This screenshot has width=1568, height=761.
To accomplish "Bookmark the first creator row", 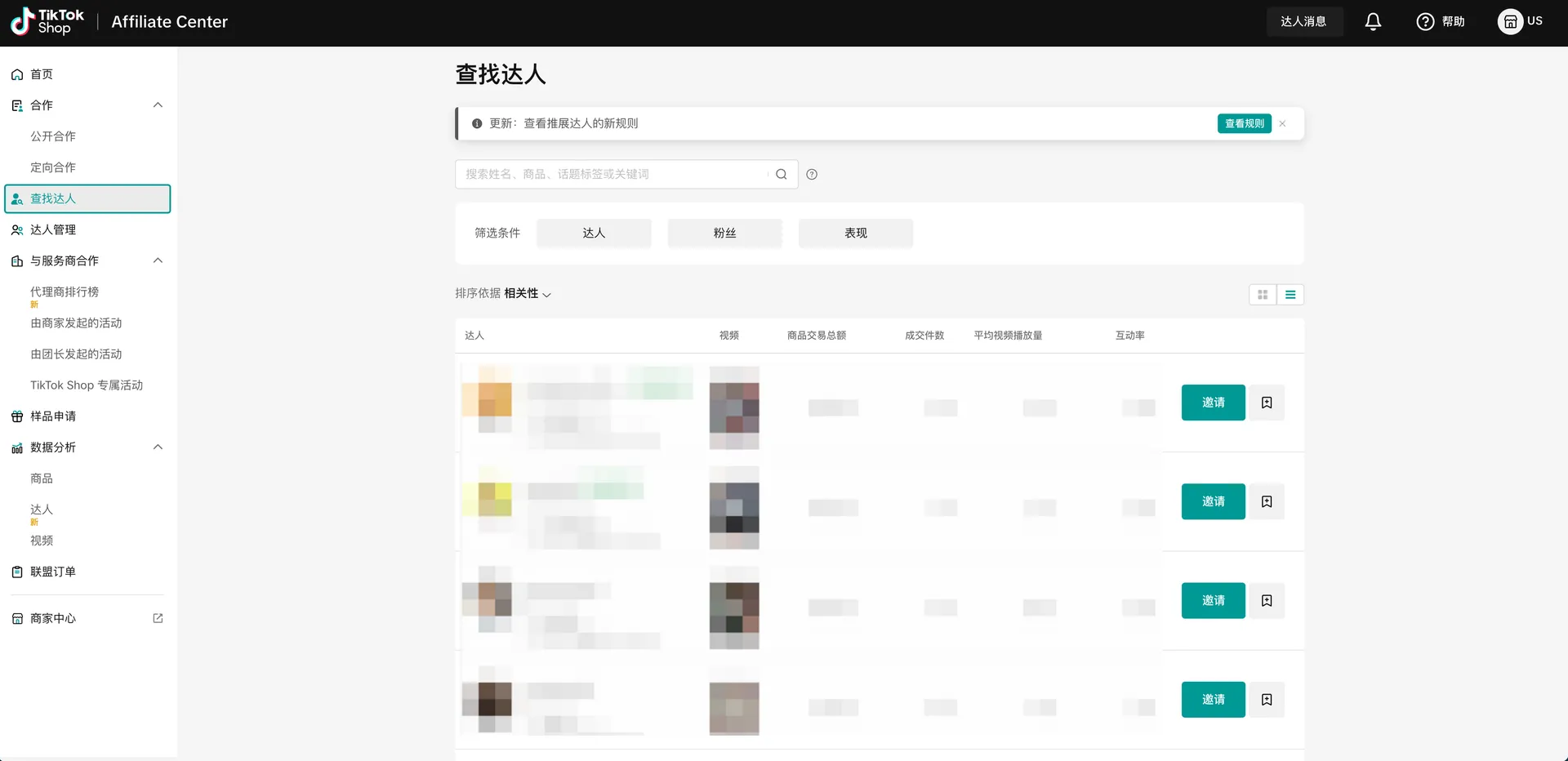I will click(x=1267, y=403).
